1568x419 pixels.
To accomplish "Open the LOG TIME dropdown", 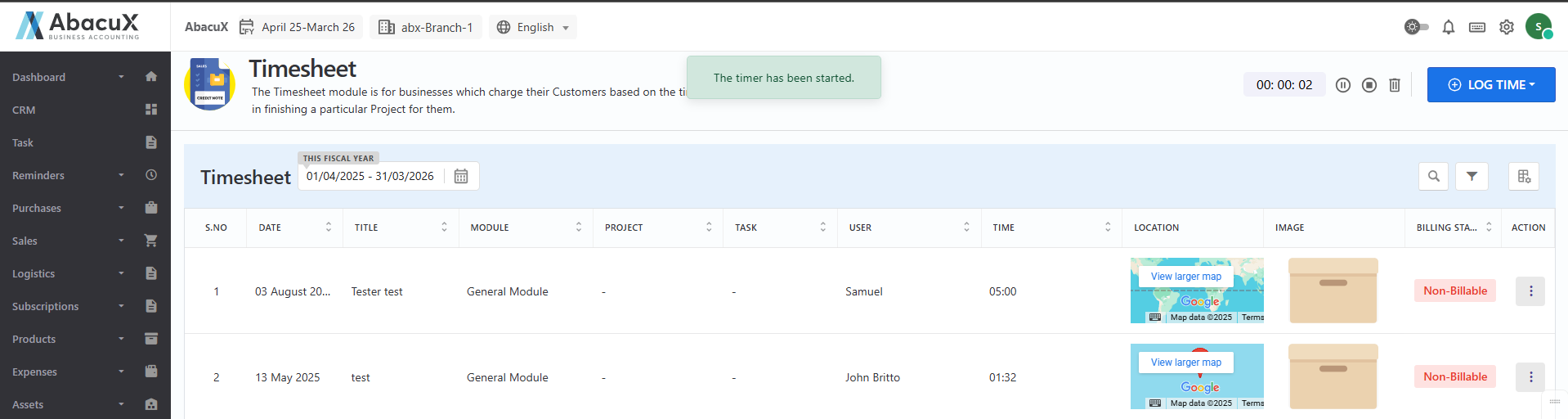I will click(x=1491, y=85).
